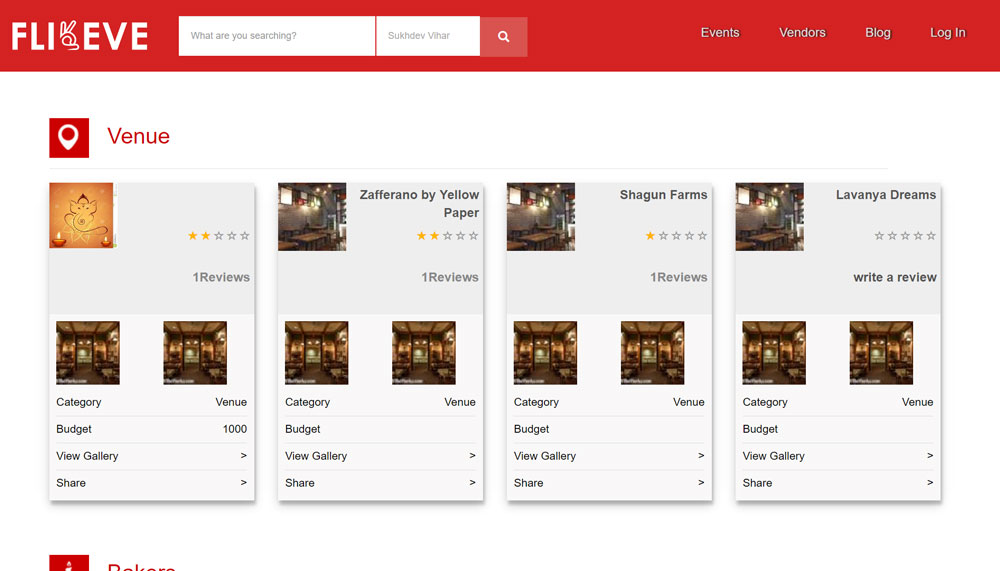Open the Zafferano by Yellow Paper title
Viewport: 1000px width, 571px height.
click(x=419, y=204)
